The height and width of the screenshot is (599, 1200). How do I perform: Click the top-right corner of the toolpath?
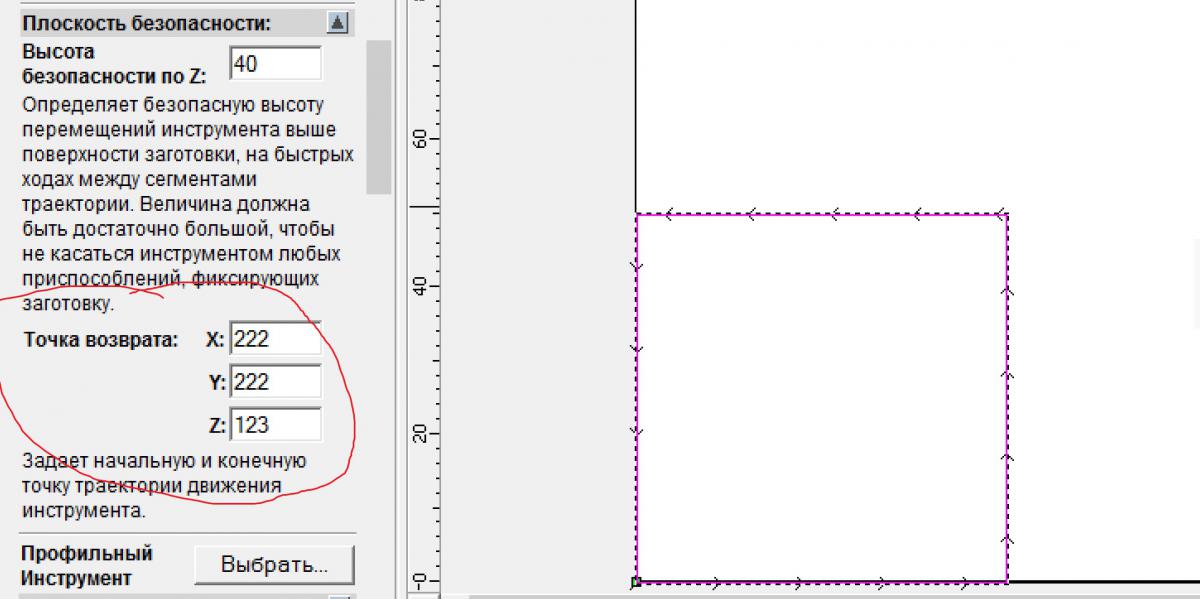pos(1007,214)
